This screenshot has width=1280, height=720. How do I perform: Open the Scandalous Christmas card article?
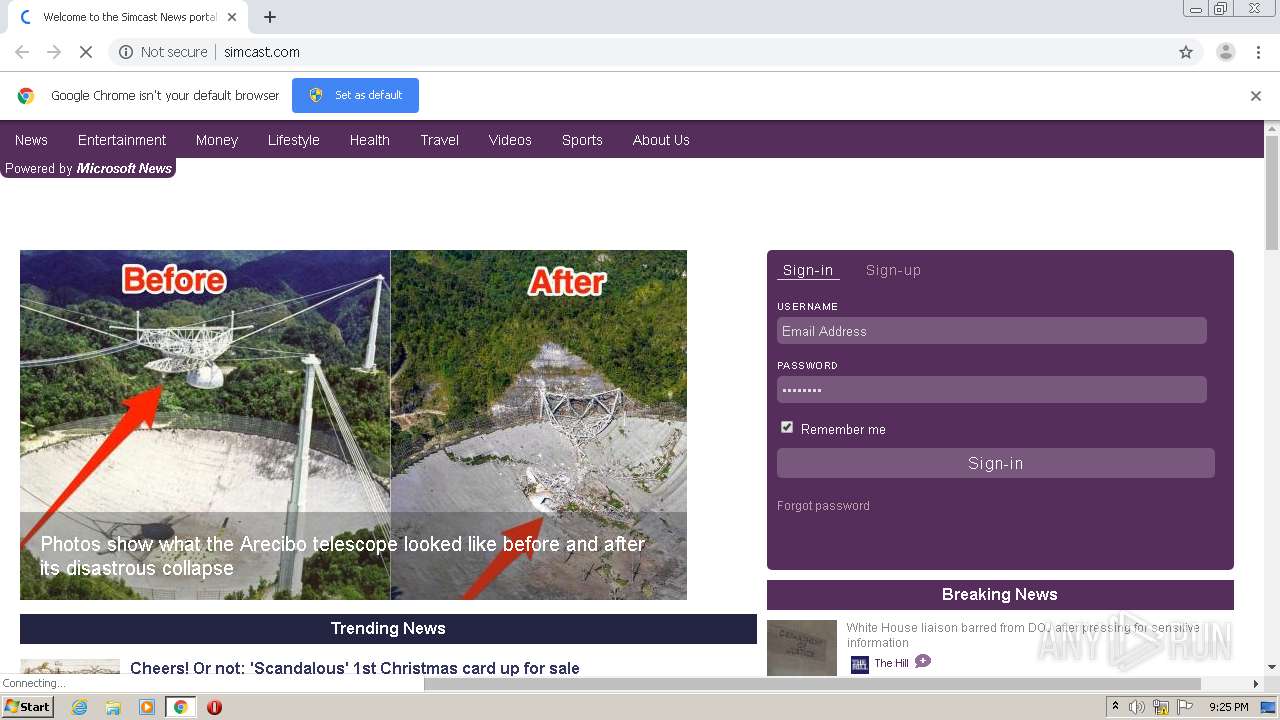pos(355,668)
